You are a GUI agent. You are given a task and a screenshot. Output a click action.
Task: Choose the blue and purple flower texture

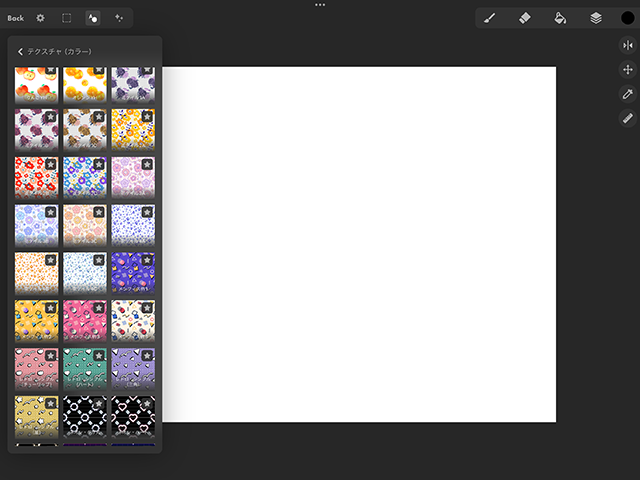pos(84,176)
